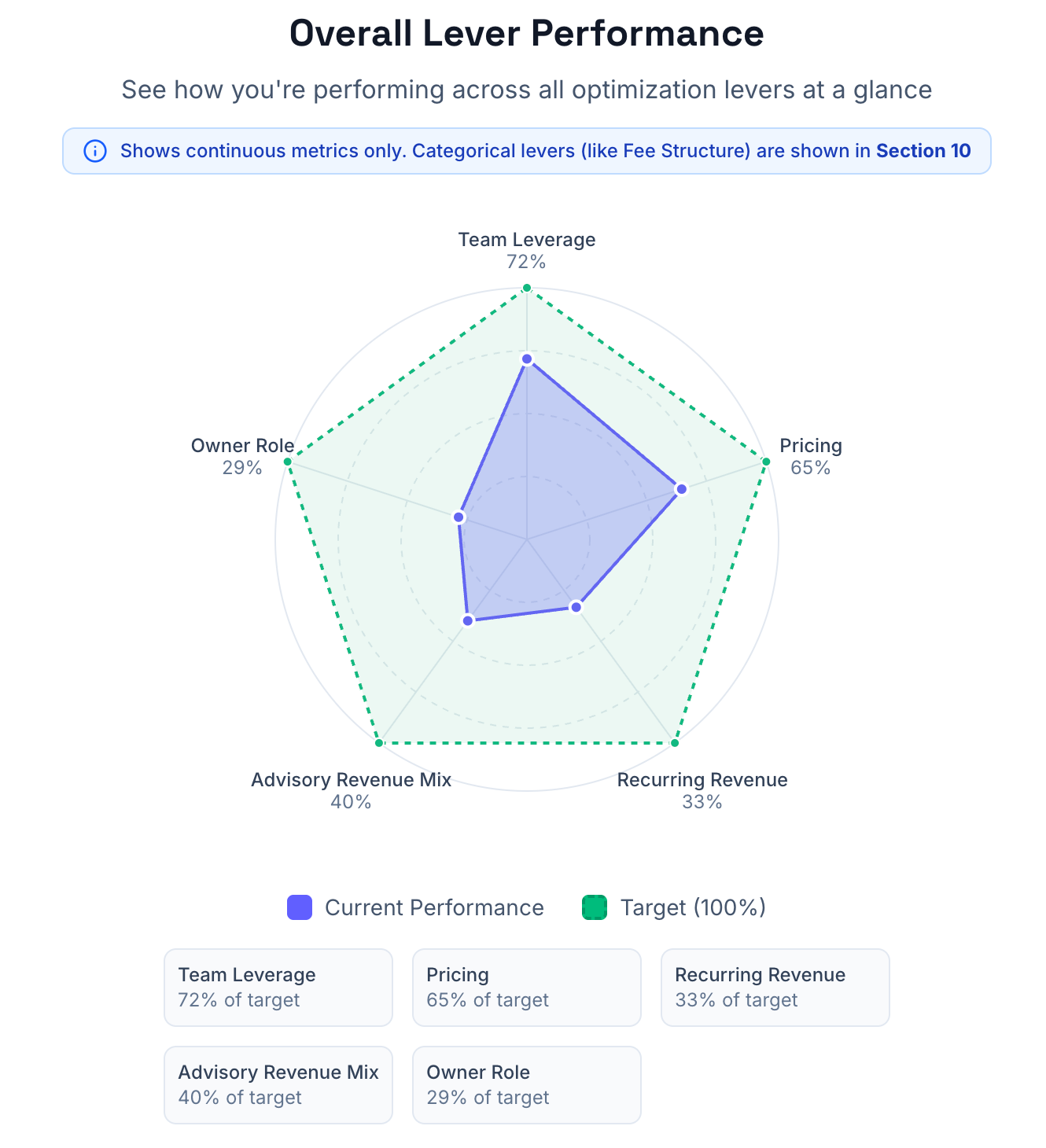
Task: Click the Advisory Revenue Mix purple data point
Action: [x=468, y=620]
